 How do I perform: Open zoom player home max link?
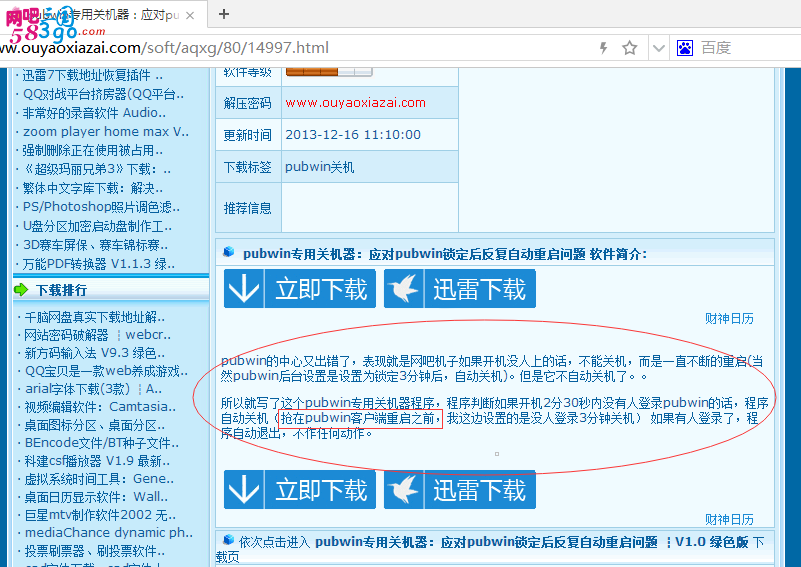(x=106, y=132)
